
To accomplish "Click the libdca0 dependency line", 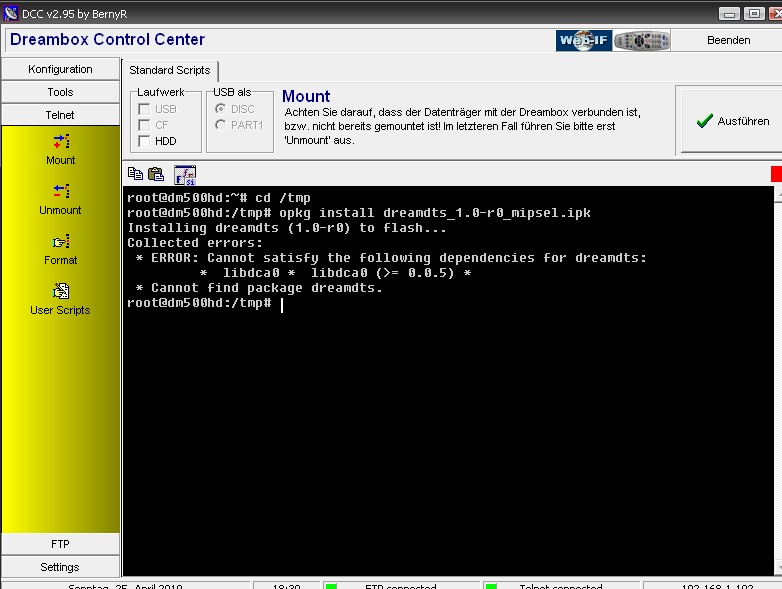I will pyautogui.click(x=335, y=273).
